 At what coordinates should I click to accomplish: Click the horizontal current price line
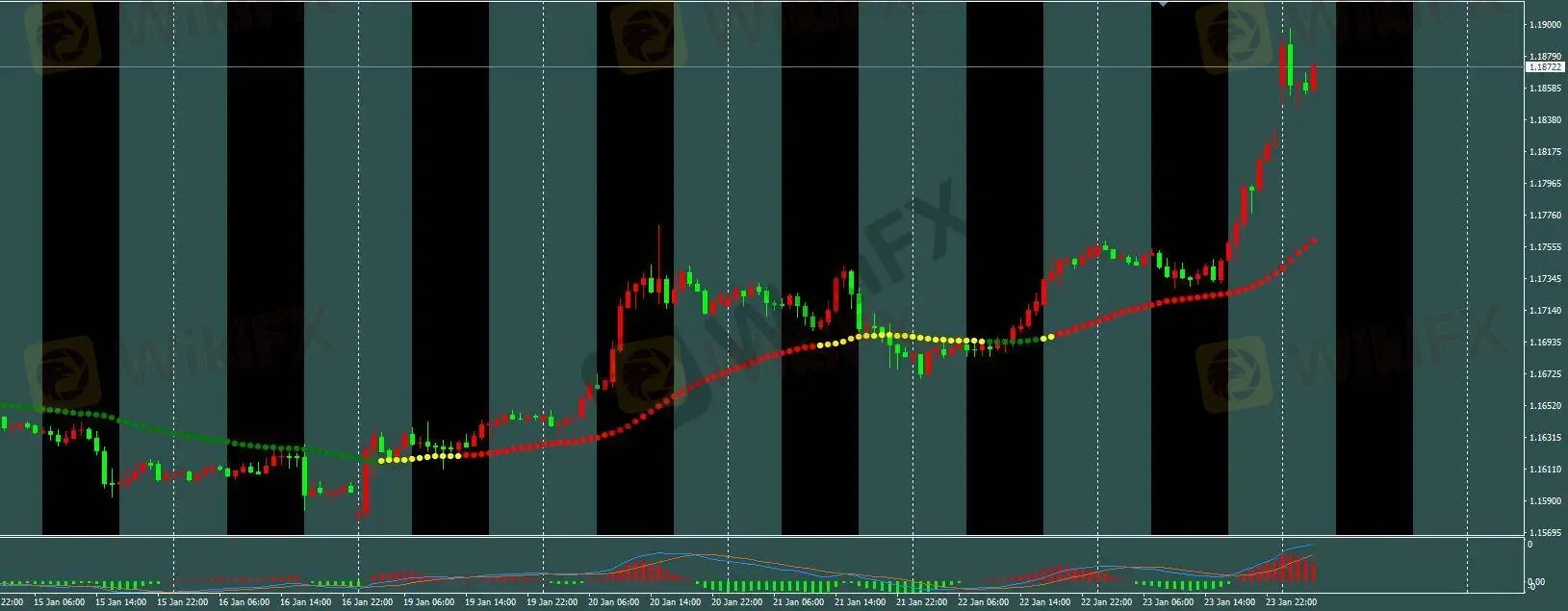tap(770, 66)
